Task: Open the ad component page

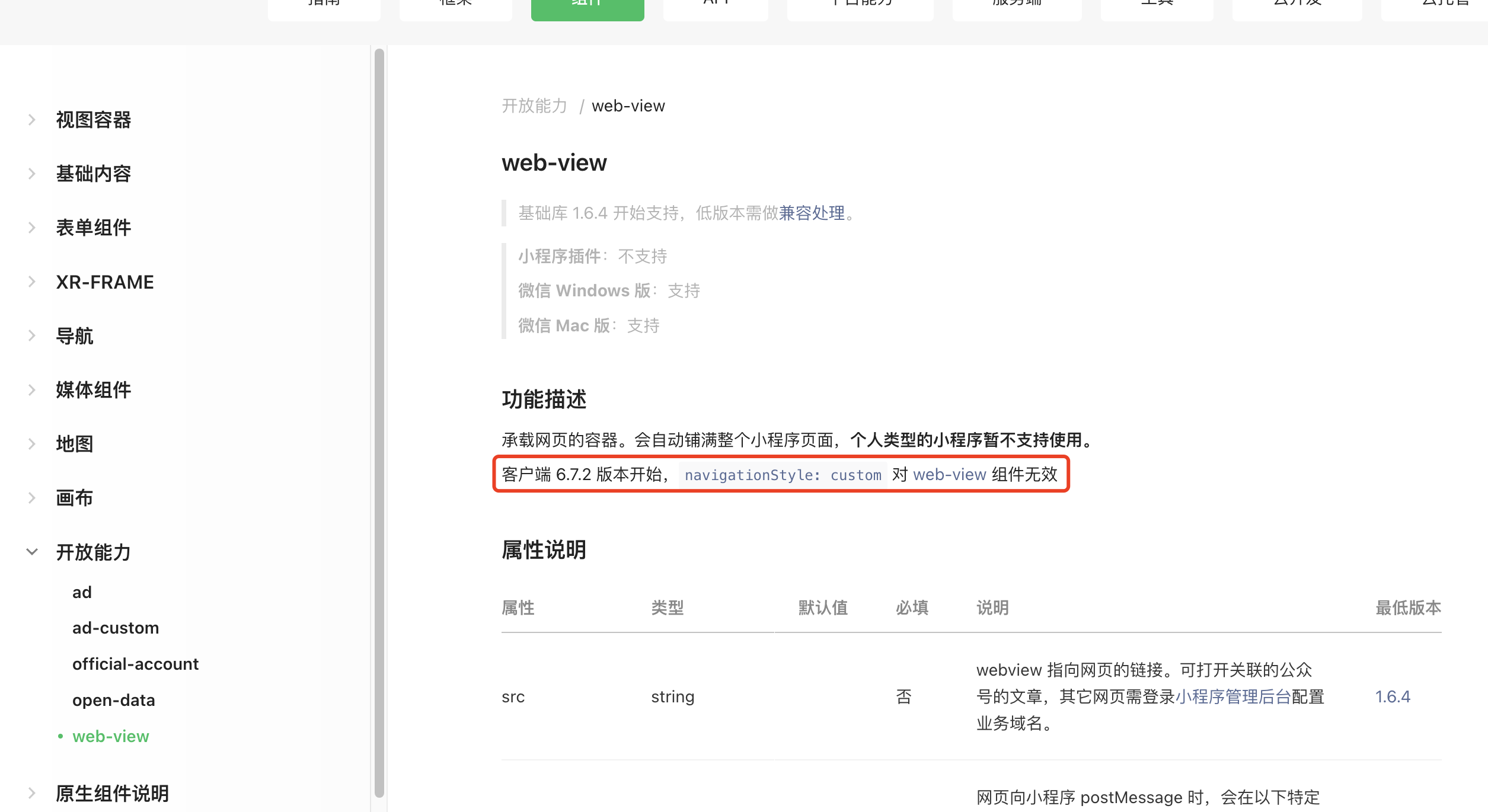Action: [82, 592]
